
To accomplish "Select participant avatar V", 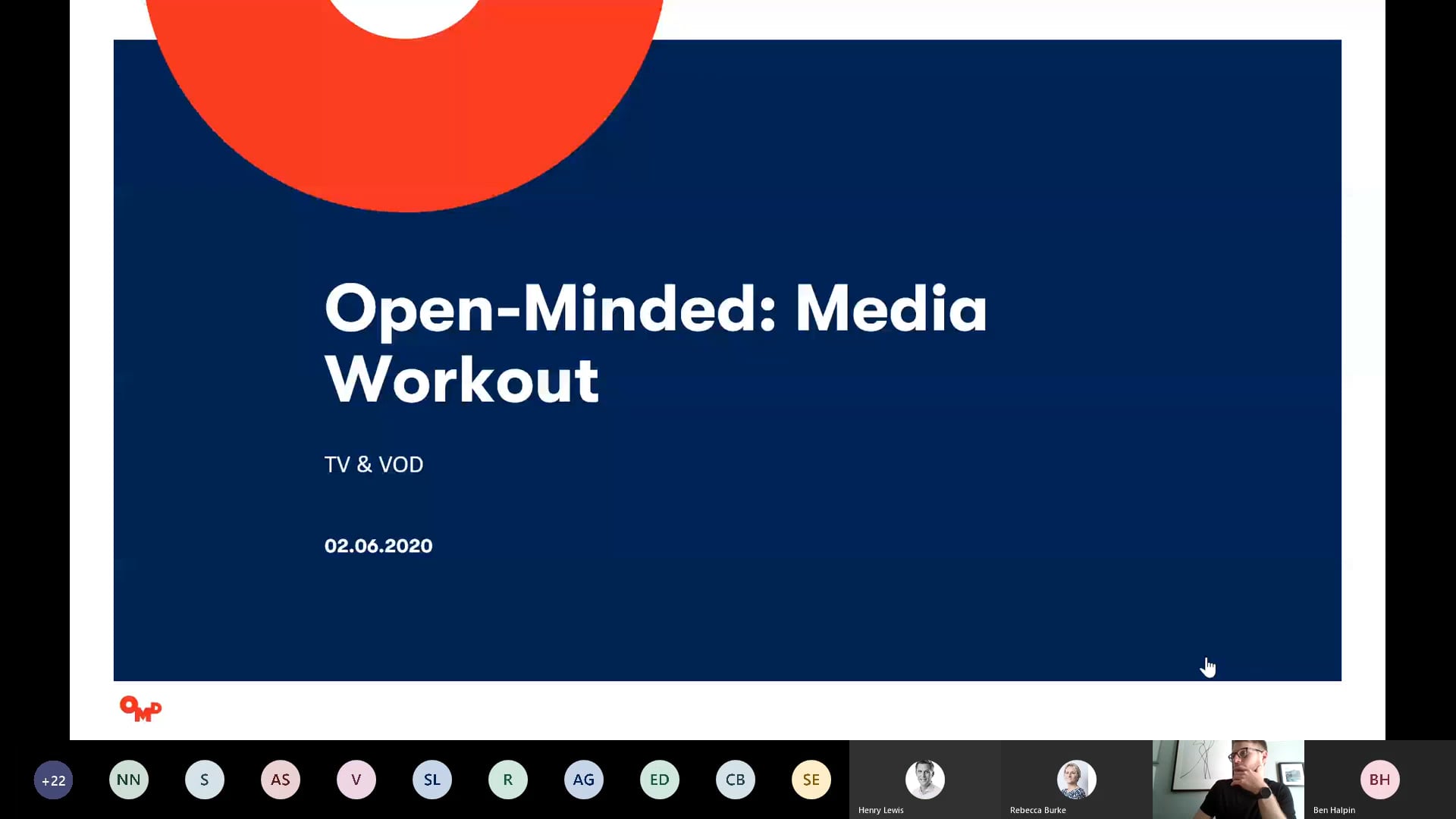I will [x=356, y=780].
